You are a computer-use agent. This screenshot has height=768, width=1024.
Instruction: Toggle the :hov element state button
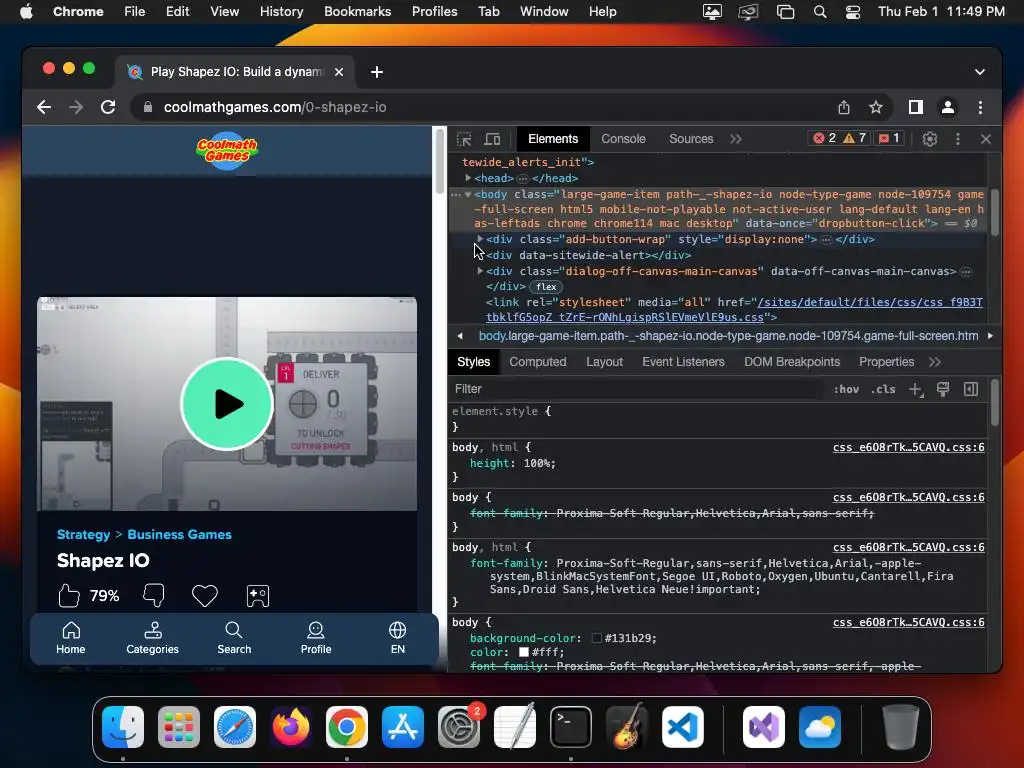click(846, 389)
